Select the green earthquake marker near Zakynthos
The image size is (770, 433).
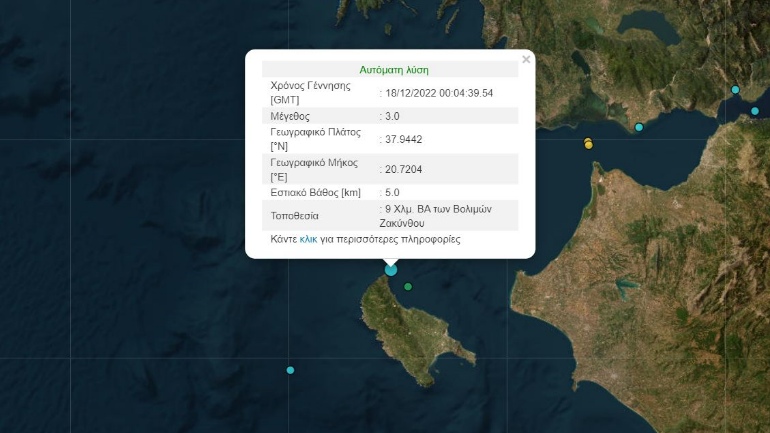408,288
